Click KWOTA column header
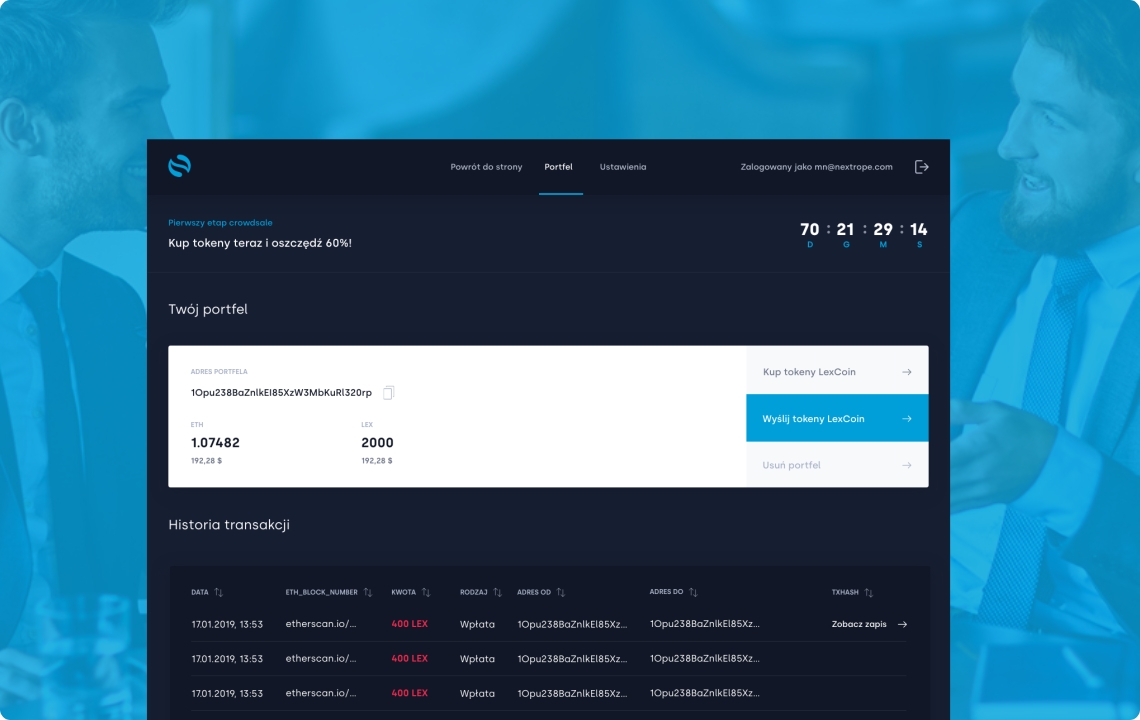 tap(404, 592)
